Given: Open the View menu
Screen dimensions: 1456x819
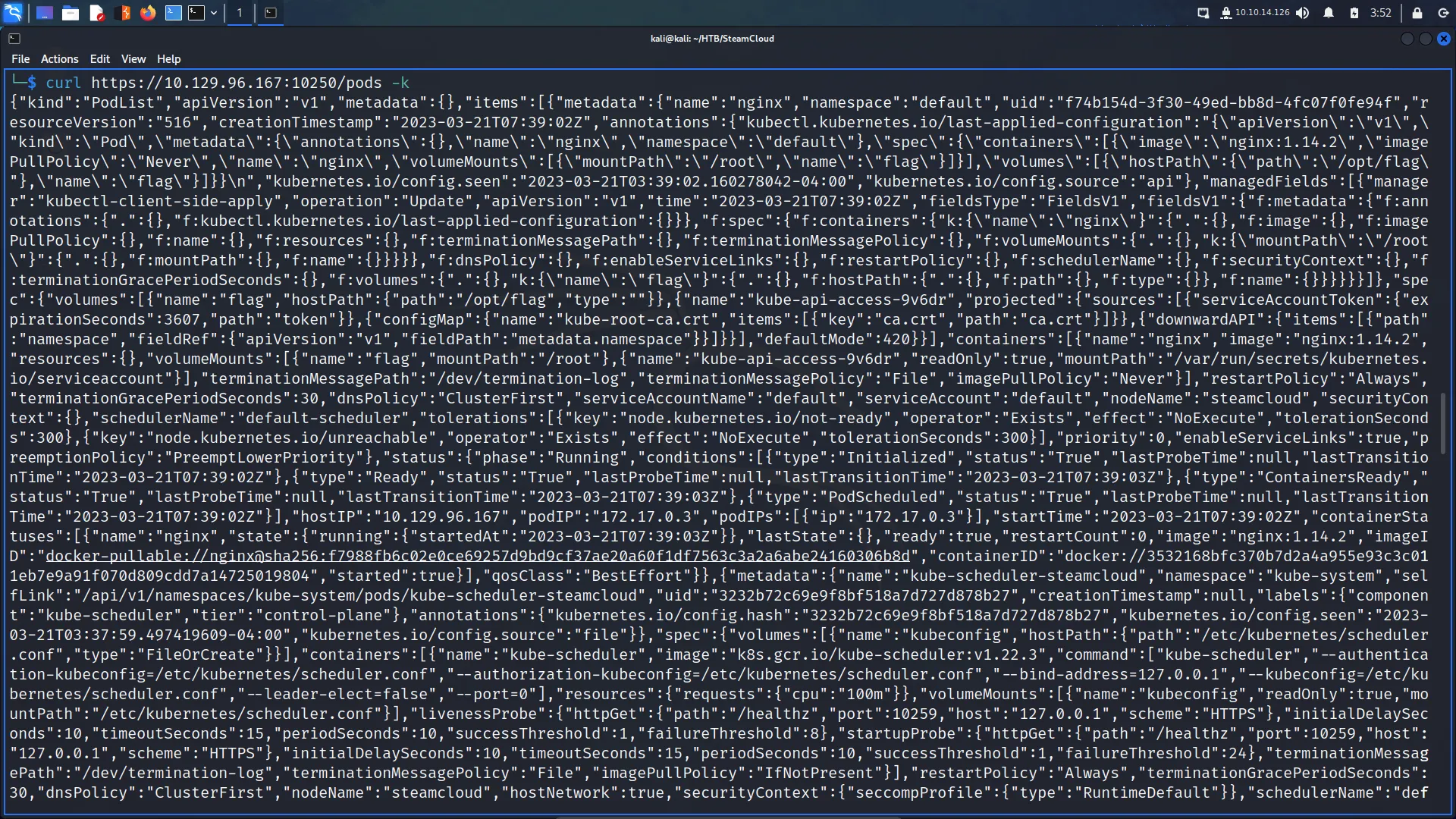Looking at the screenshot, I should click(133, 59).
